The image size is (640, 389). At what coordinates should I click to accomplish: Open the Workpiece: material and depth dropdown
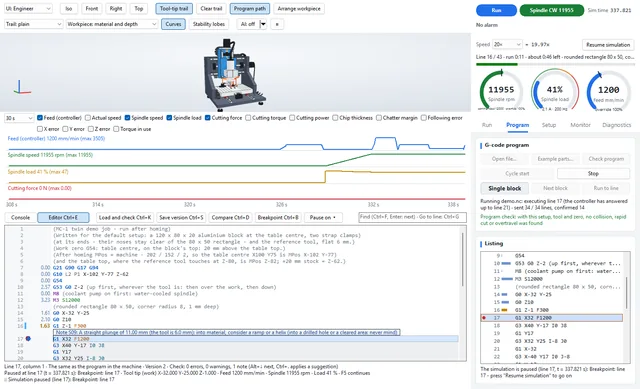[x=112, y=24]
